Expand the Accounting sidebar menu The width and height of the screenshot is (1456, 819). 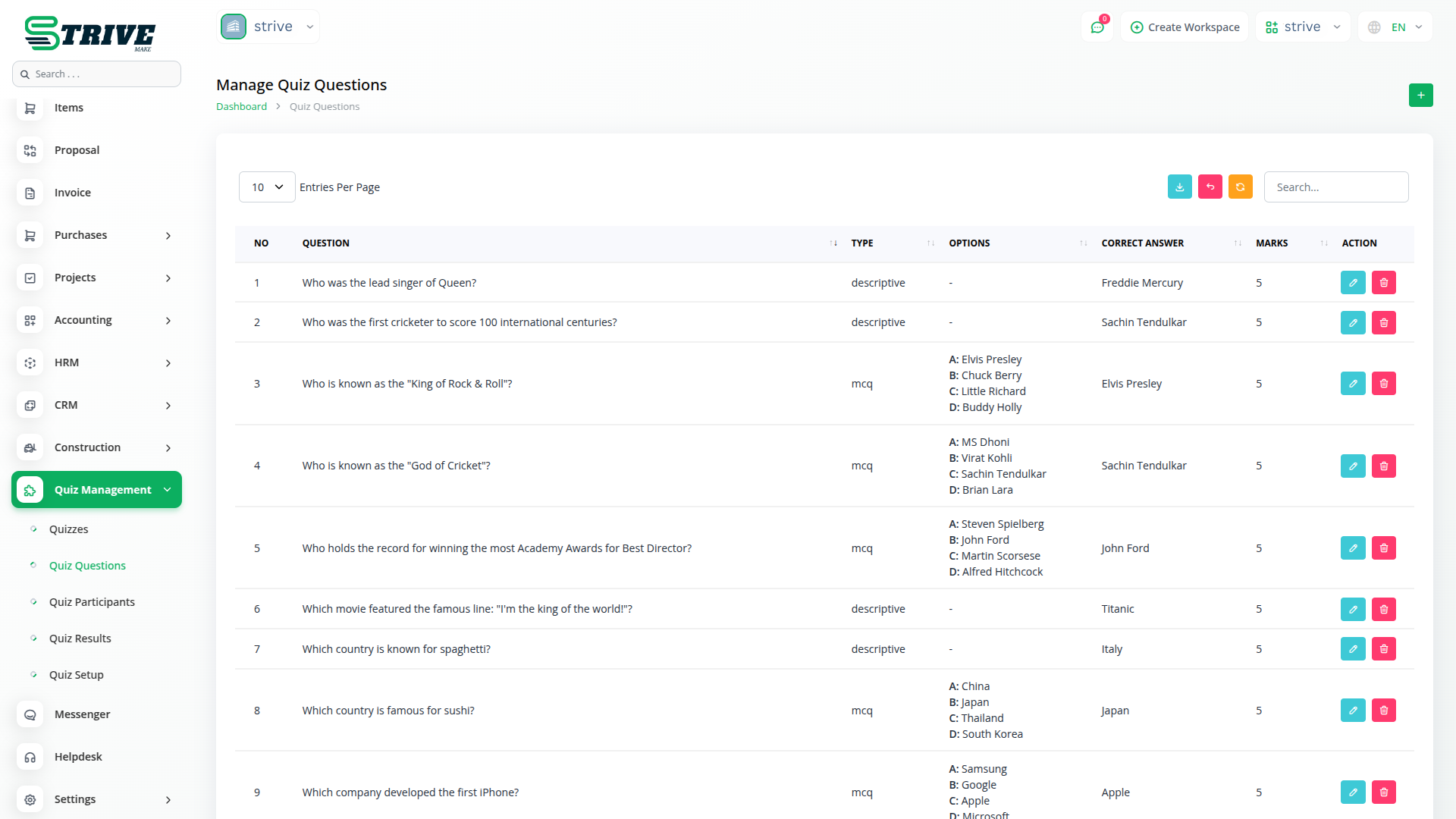tap(96, 320)
